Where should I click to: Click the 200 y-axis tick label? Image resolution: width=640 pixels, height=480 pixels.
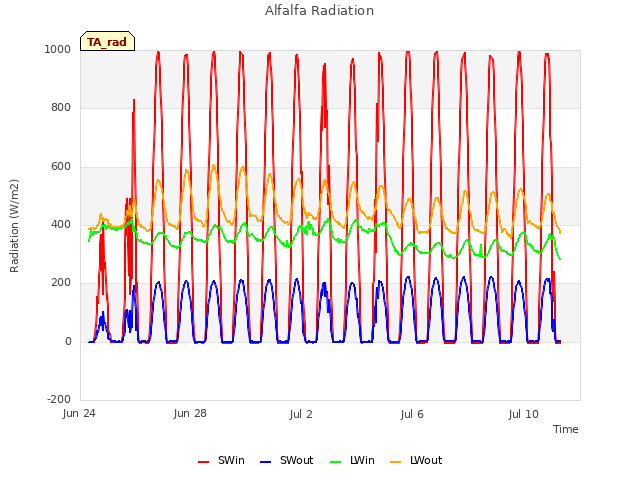[61, 283]
